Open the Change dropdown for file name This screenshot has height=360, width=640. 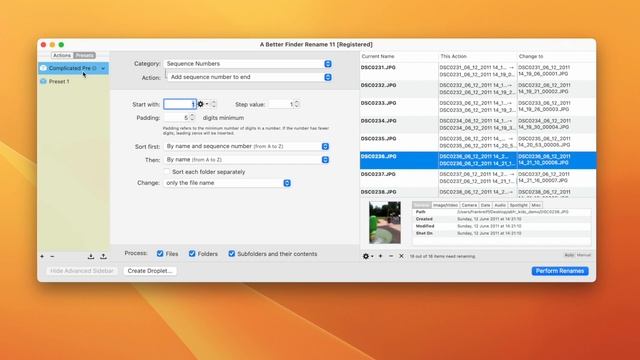(x=227, y=183)
